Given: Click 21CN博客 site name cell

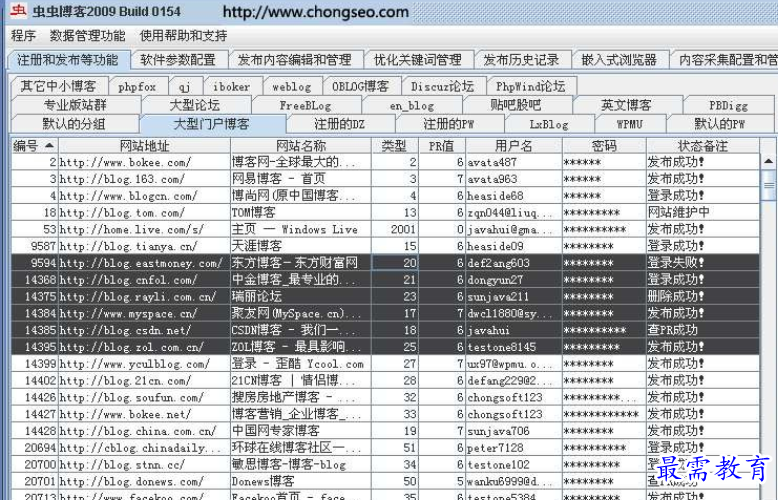Looking at the screenshot, I should tap(301, 381).
